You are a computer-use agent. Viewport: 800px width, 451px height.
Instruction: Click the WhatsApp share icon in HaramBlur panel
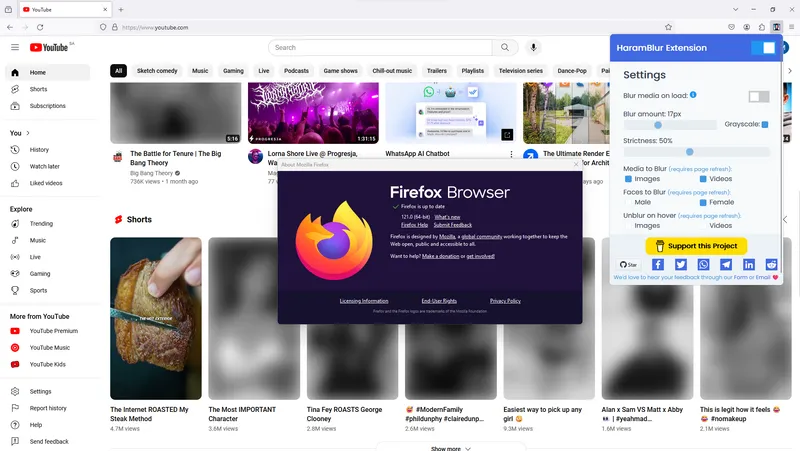pos(703,264)
